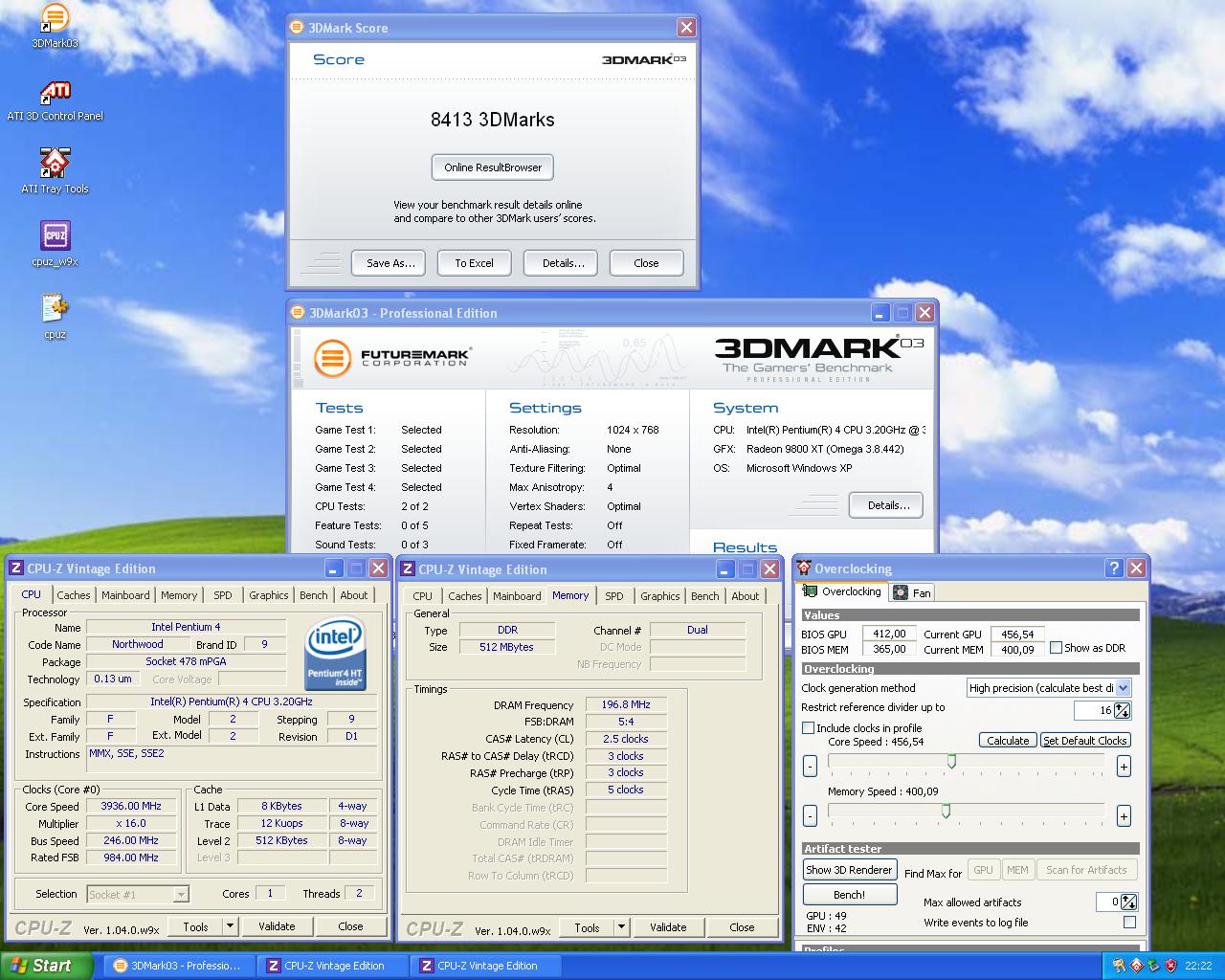Viewport: 1225px width, 980px height.
Task: Increase Memory Speed with plus button
Action: click(1124, 815)
